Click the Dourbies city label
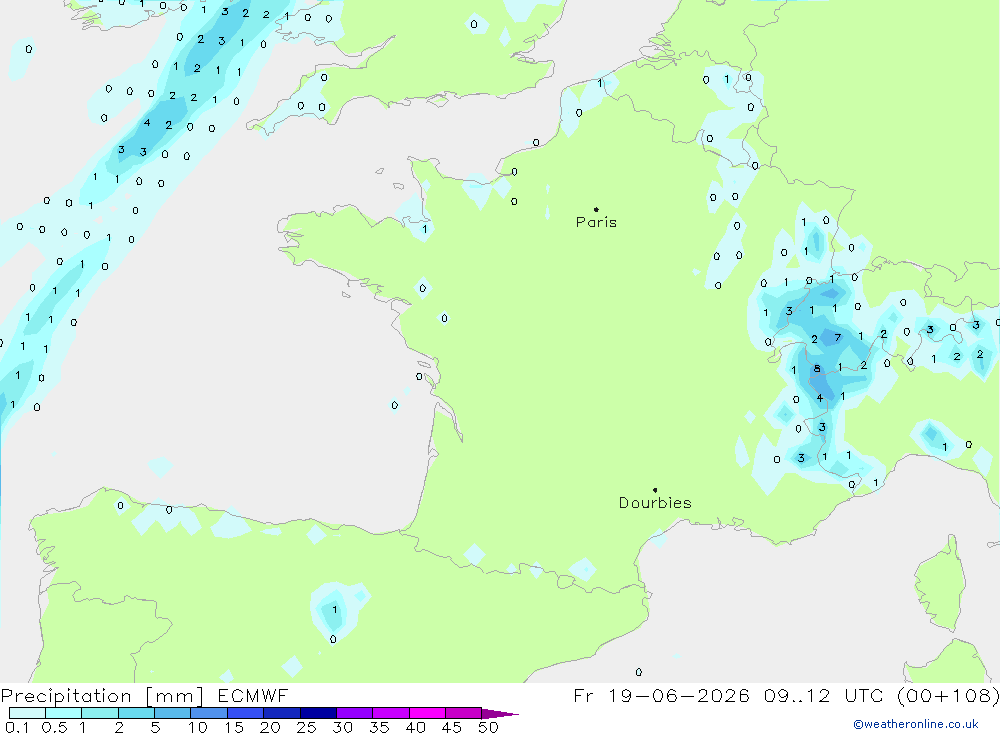Screen dimensions: 1000x733 click(x=655, y=503)
